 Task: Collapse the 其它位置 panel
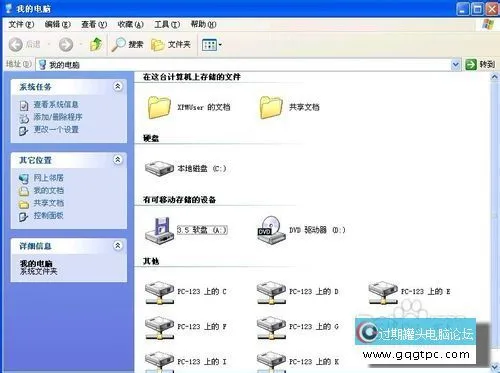pyautogui.click(x=118, y=160)
